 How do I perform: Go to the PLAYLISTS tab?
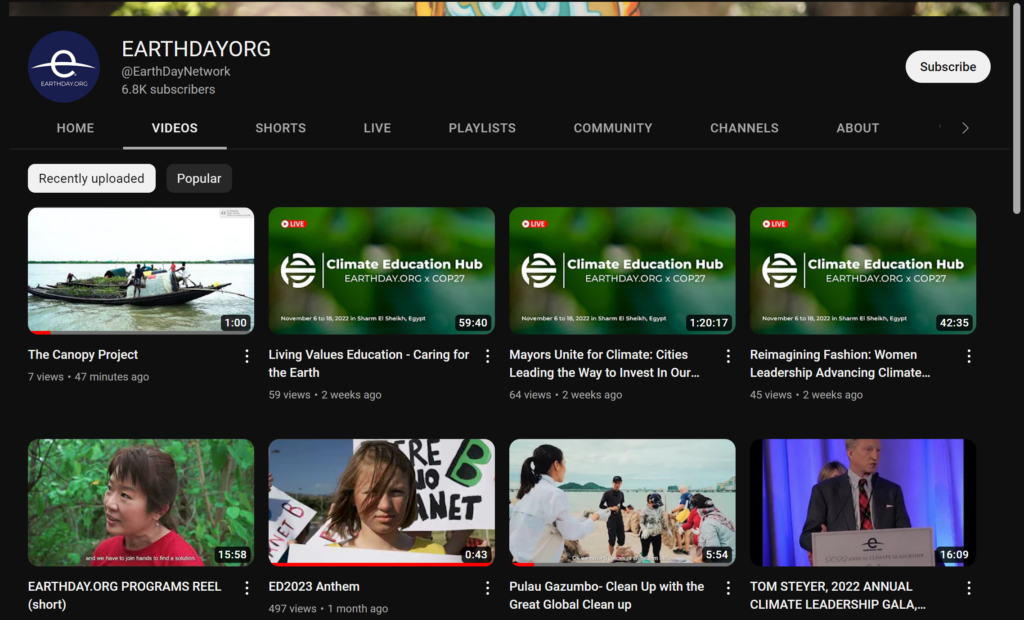point(482,128)
